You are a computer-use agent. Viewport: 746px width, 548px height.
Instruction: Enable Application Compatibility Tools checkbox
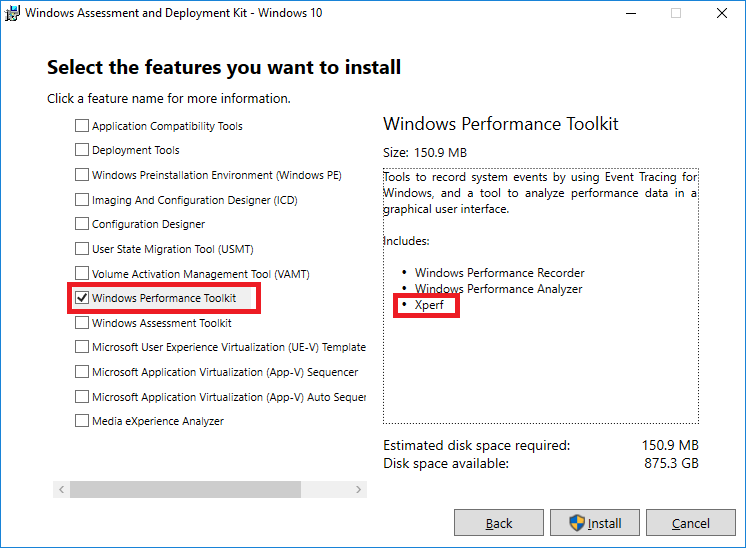click(82, 126)
